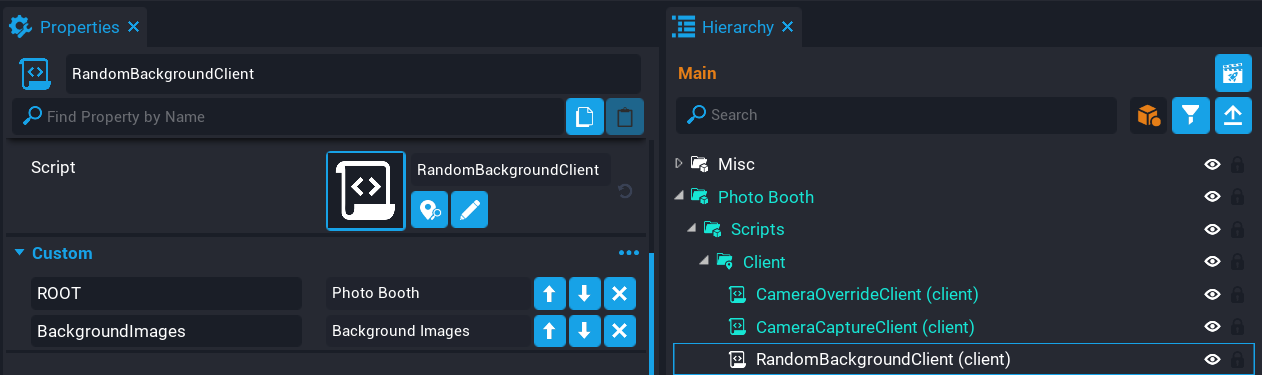Toggle visibility of CameraOverrideClient
1262x375 pixels.
[1212, 294]
